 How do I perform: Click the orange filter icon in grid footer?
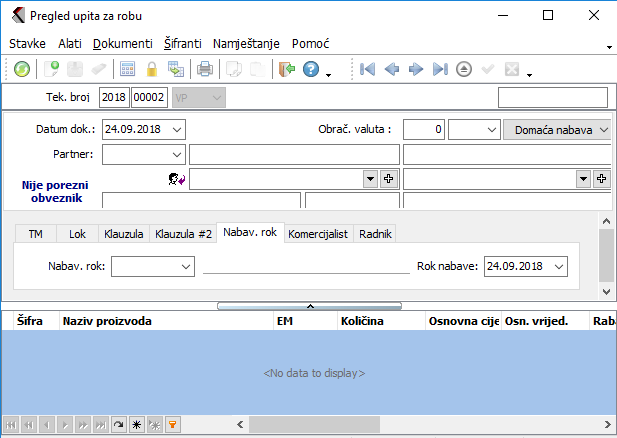[171, 425]
